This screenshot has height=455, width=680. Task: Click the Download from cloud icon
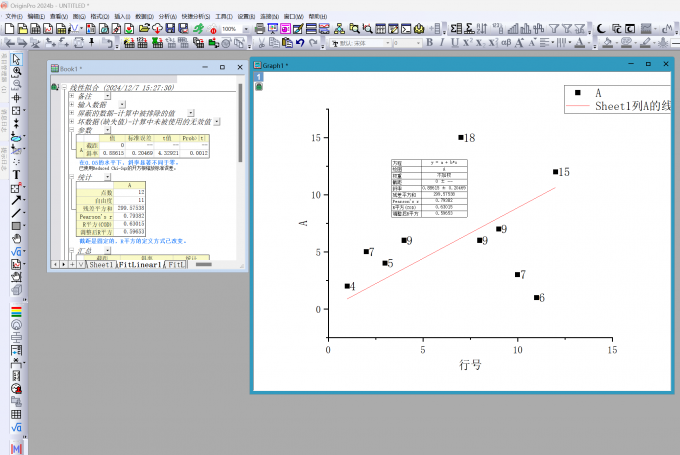(x=157, y=29)
